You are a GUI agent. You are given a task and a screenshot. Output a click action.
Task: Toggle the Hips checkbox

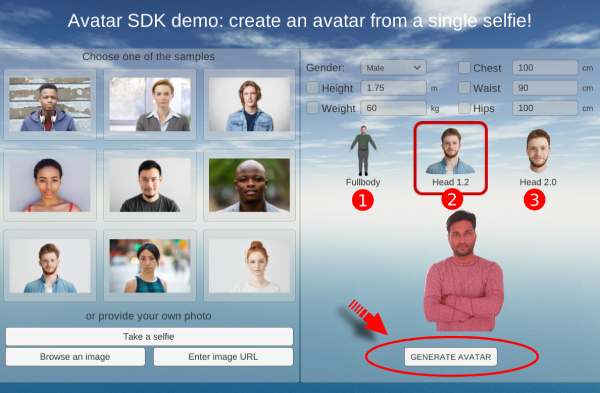(464, 108)
